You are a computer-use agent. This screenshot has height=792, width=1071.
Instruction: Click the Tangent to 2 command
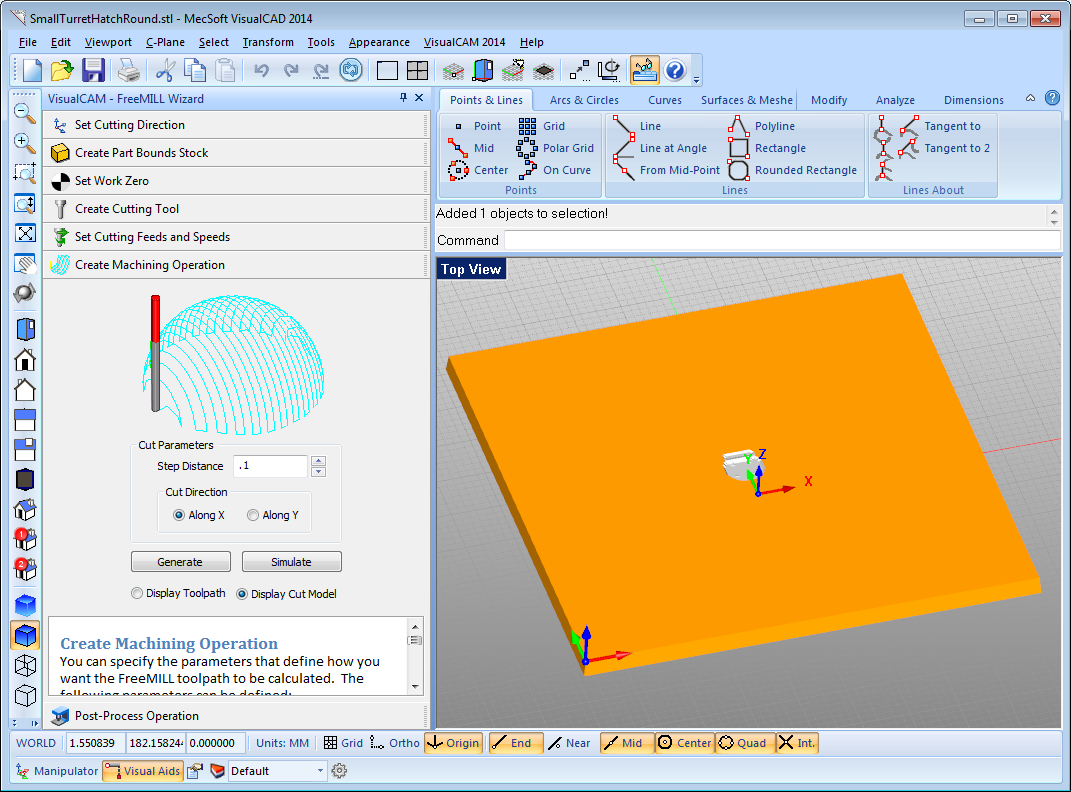click(945, 147)
